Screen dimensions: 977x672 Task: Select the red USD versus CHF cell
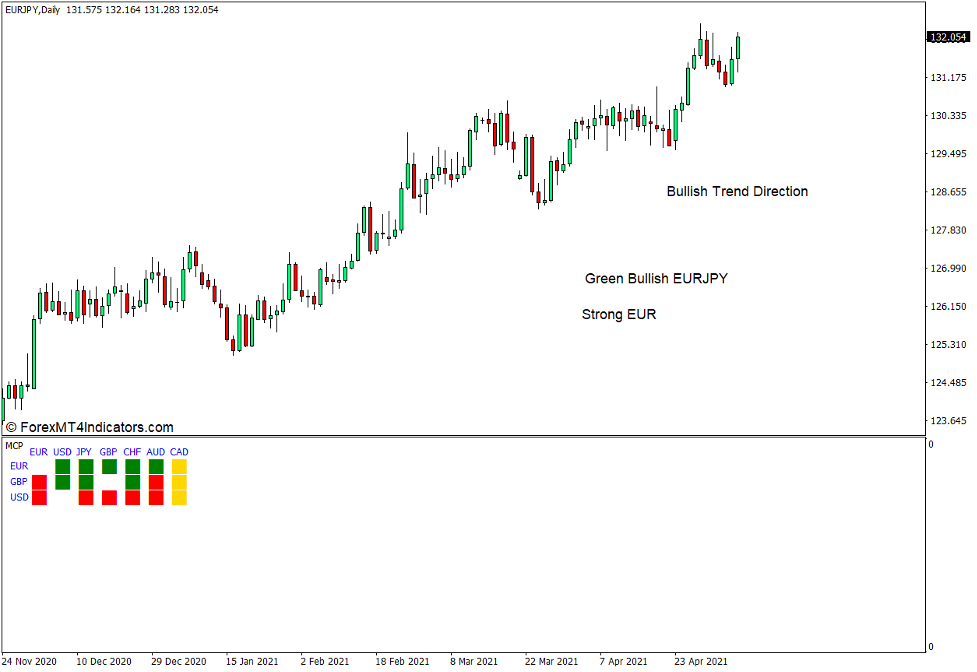pos(132,496)
